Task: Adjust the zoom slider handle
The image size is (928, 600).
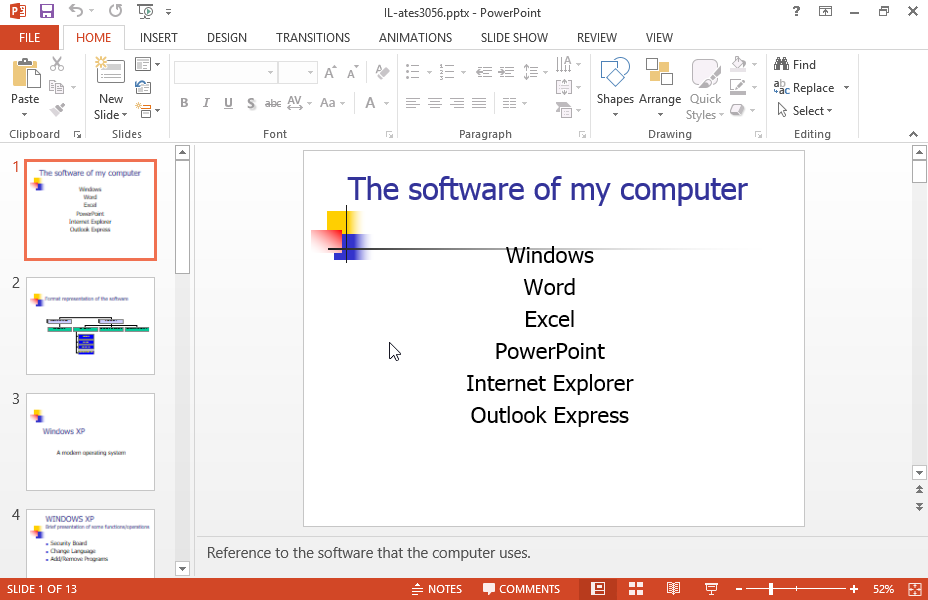Action: pos(771,589)
